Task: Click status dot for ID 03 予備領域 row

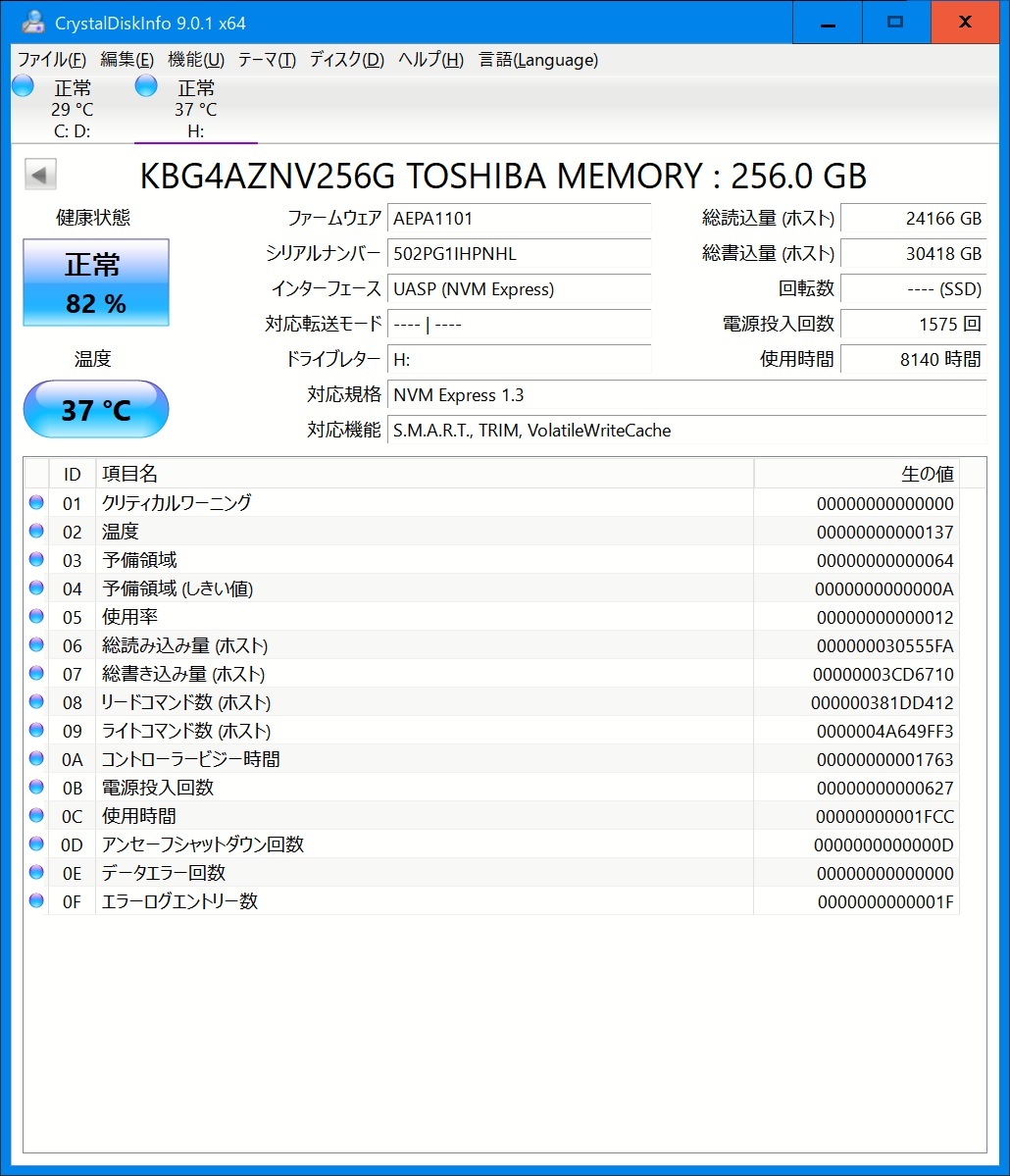Action: pos(36,559)
